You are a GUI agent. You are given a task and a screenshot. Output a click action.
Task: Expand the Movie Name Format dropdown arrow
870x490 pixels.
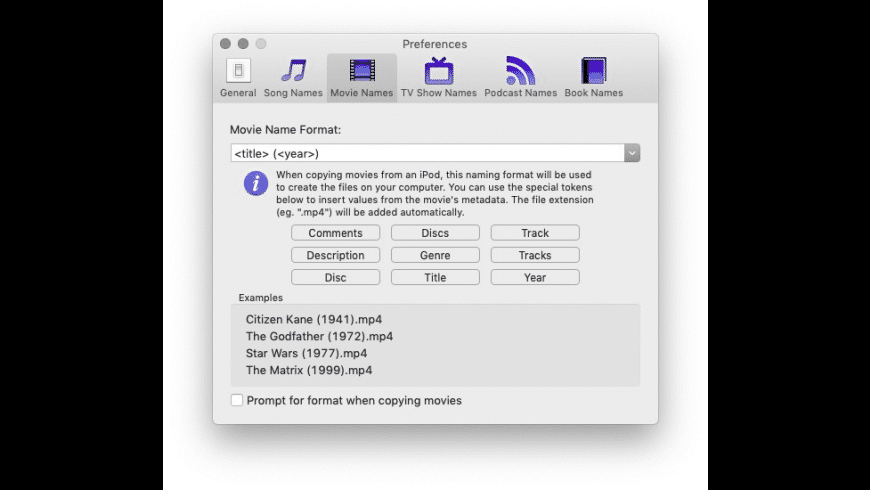632,153
